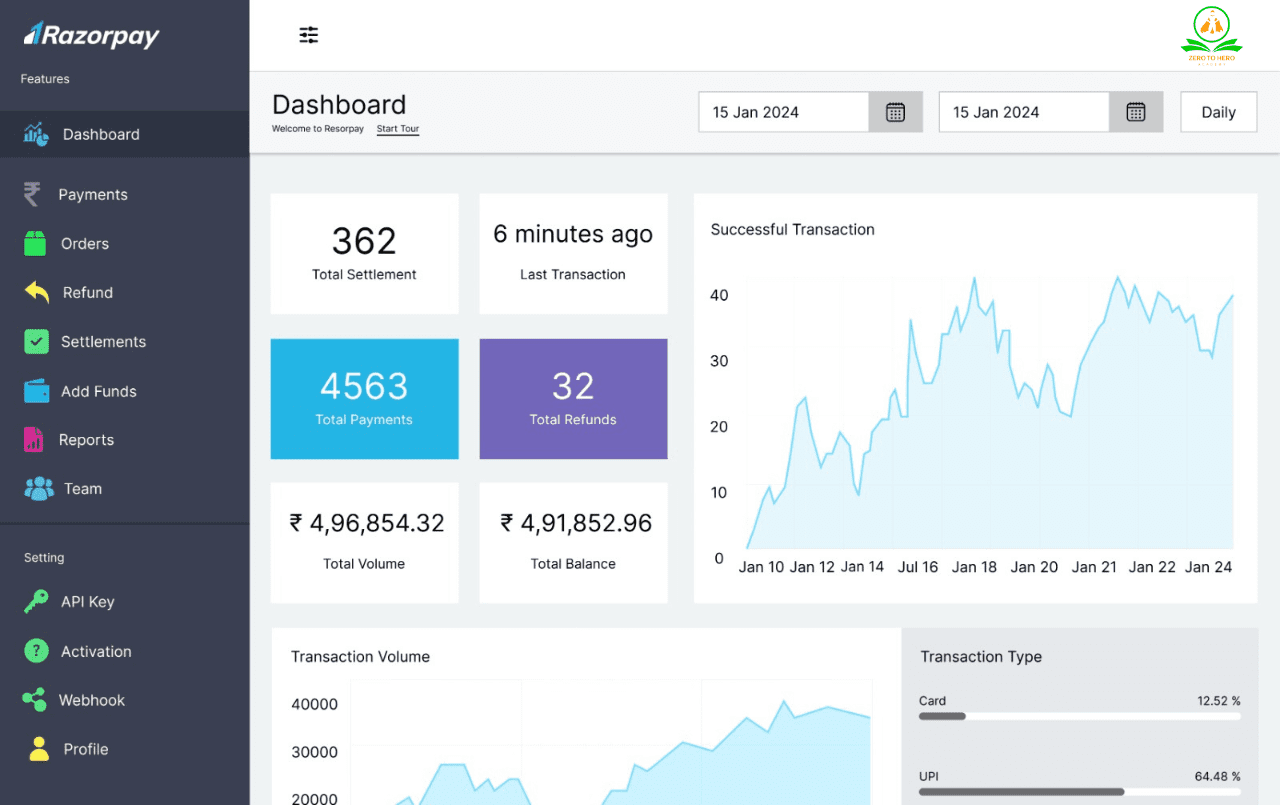Click the yellow Refund arrow icon

(37, 292)
